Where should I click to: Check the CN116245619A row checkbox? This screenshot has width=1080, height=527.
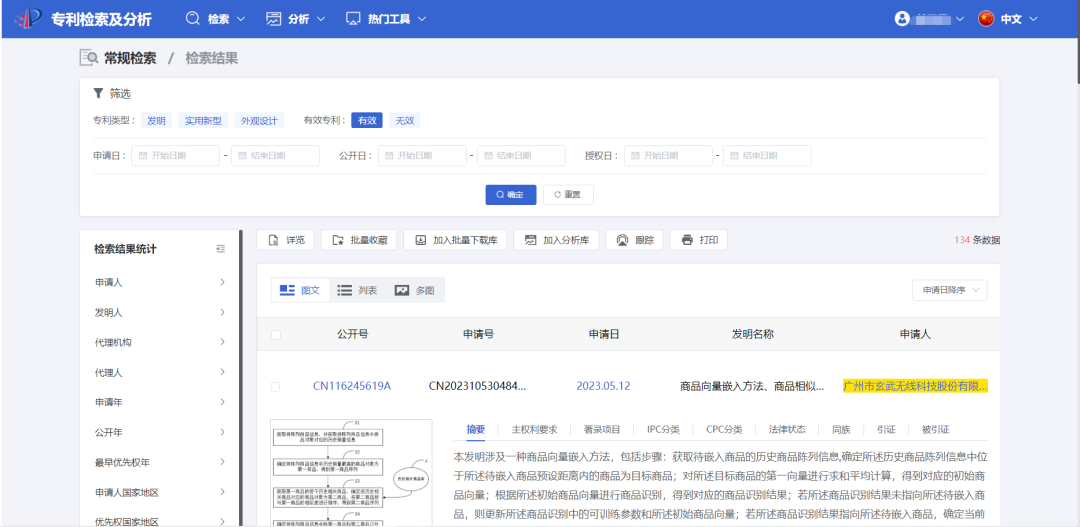(276, 387)
